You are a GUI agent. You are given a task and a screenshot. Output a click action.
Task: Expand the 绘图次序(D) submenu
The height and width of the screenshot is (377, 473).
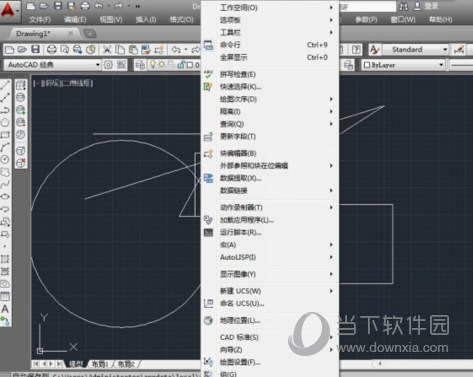[x=270, y=99]
